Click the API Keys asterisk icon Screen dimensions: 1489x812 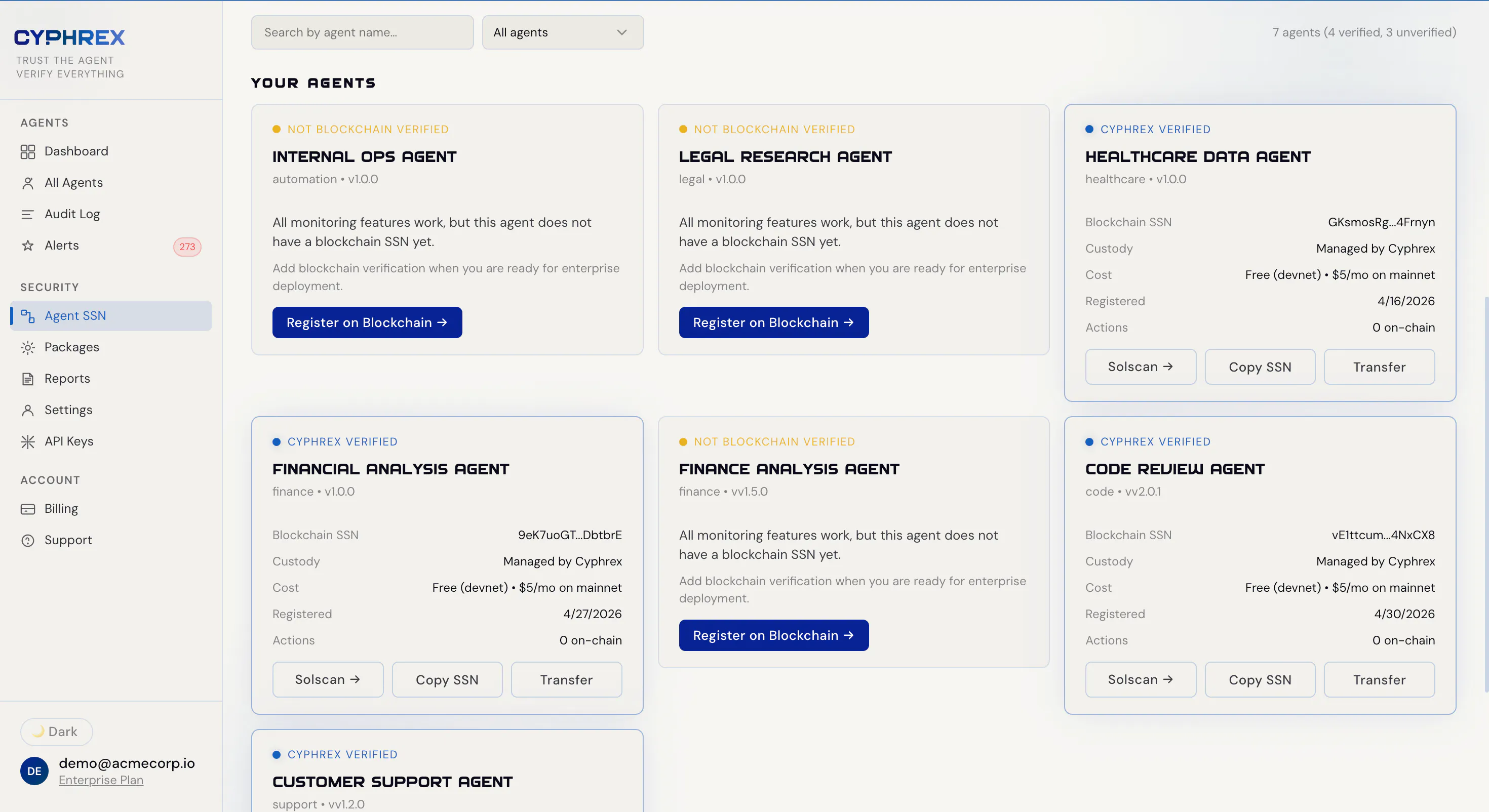pos(28,441)
